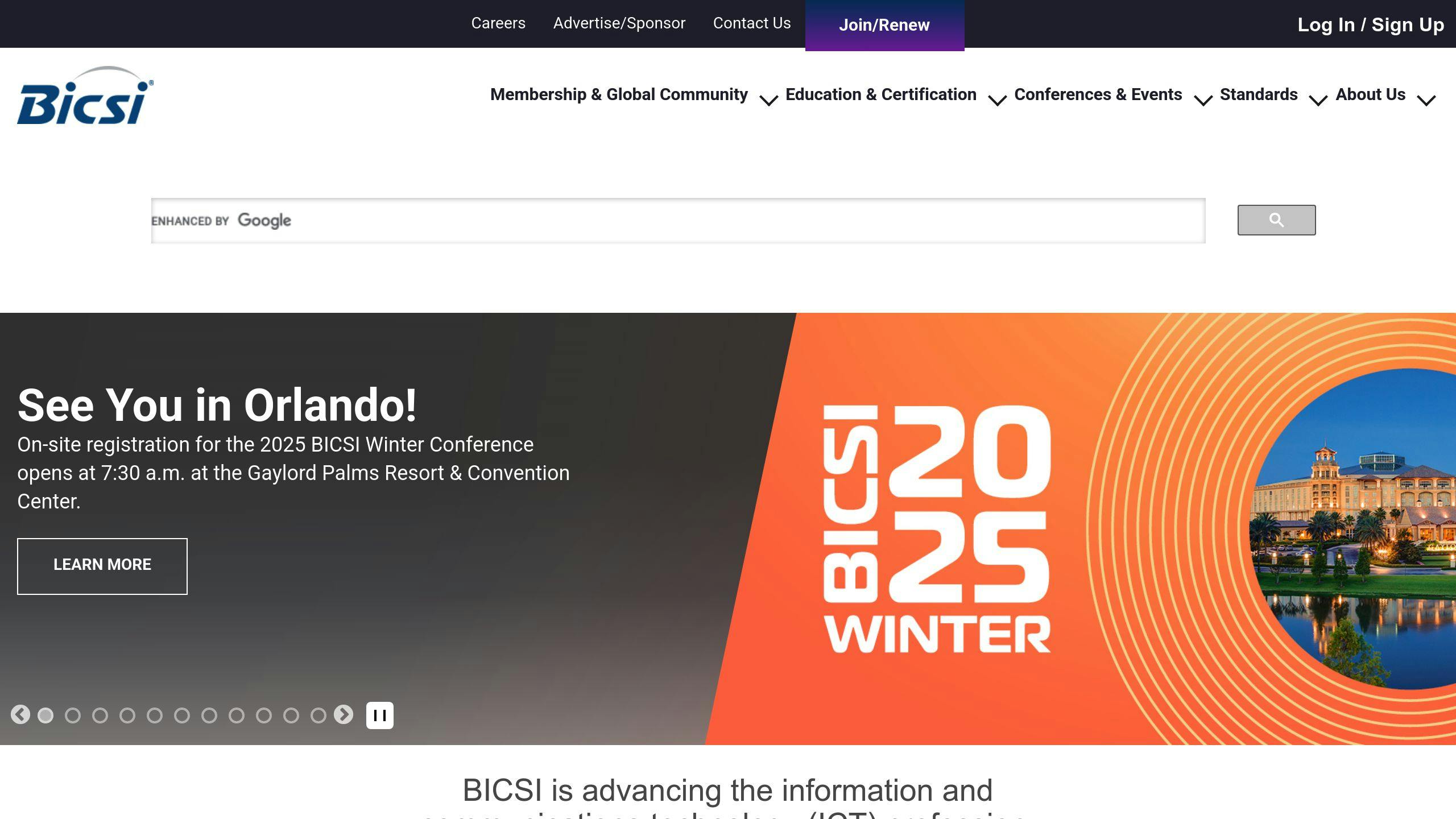
Task: Click the BICSI 2025 Winter banner image
Action: [x=937, y=529]
